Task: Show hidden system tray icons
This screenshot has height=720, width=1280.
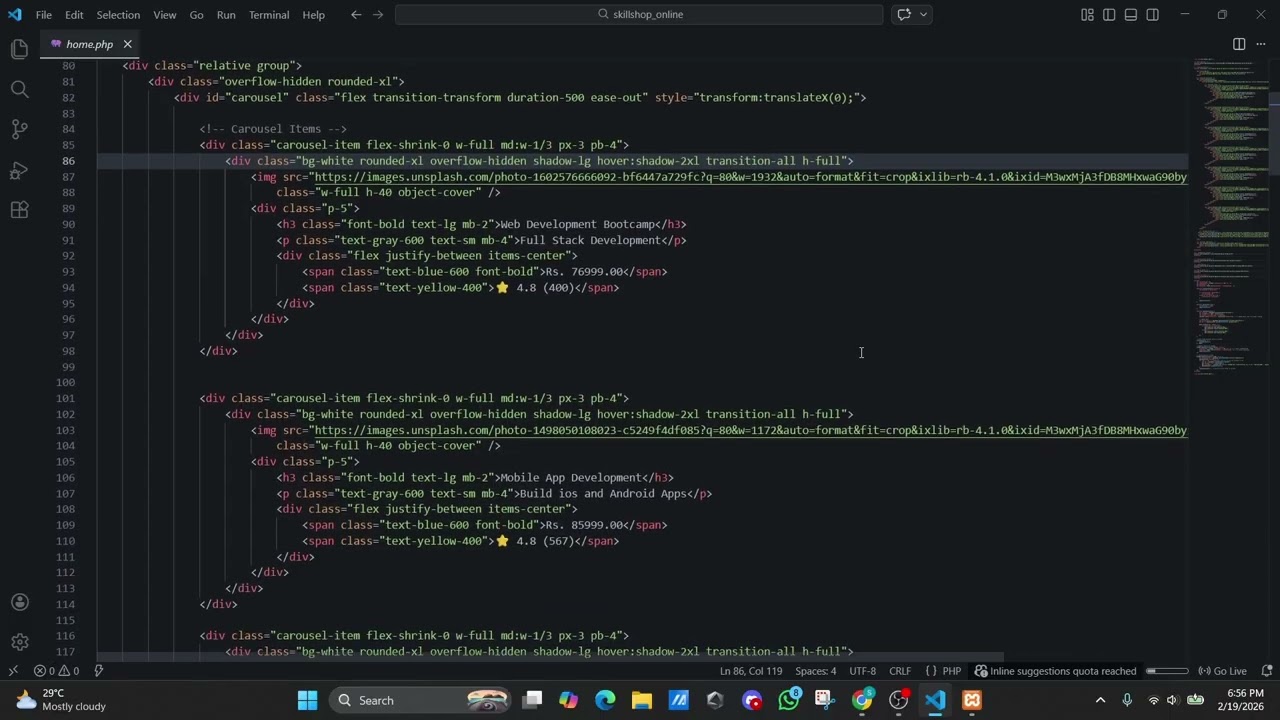Action: 1101,700
